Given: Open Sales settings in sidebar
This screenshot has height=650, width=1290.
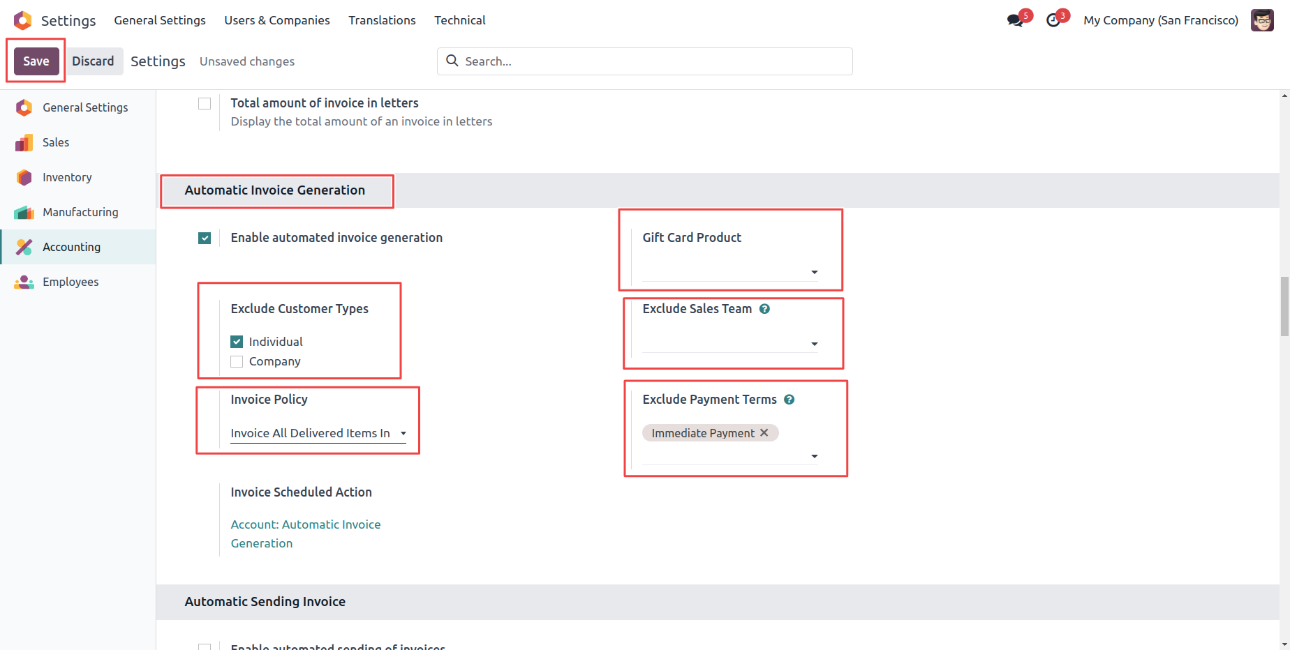Looking at the screenshot, I should 56,142.
